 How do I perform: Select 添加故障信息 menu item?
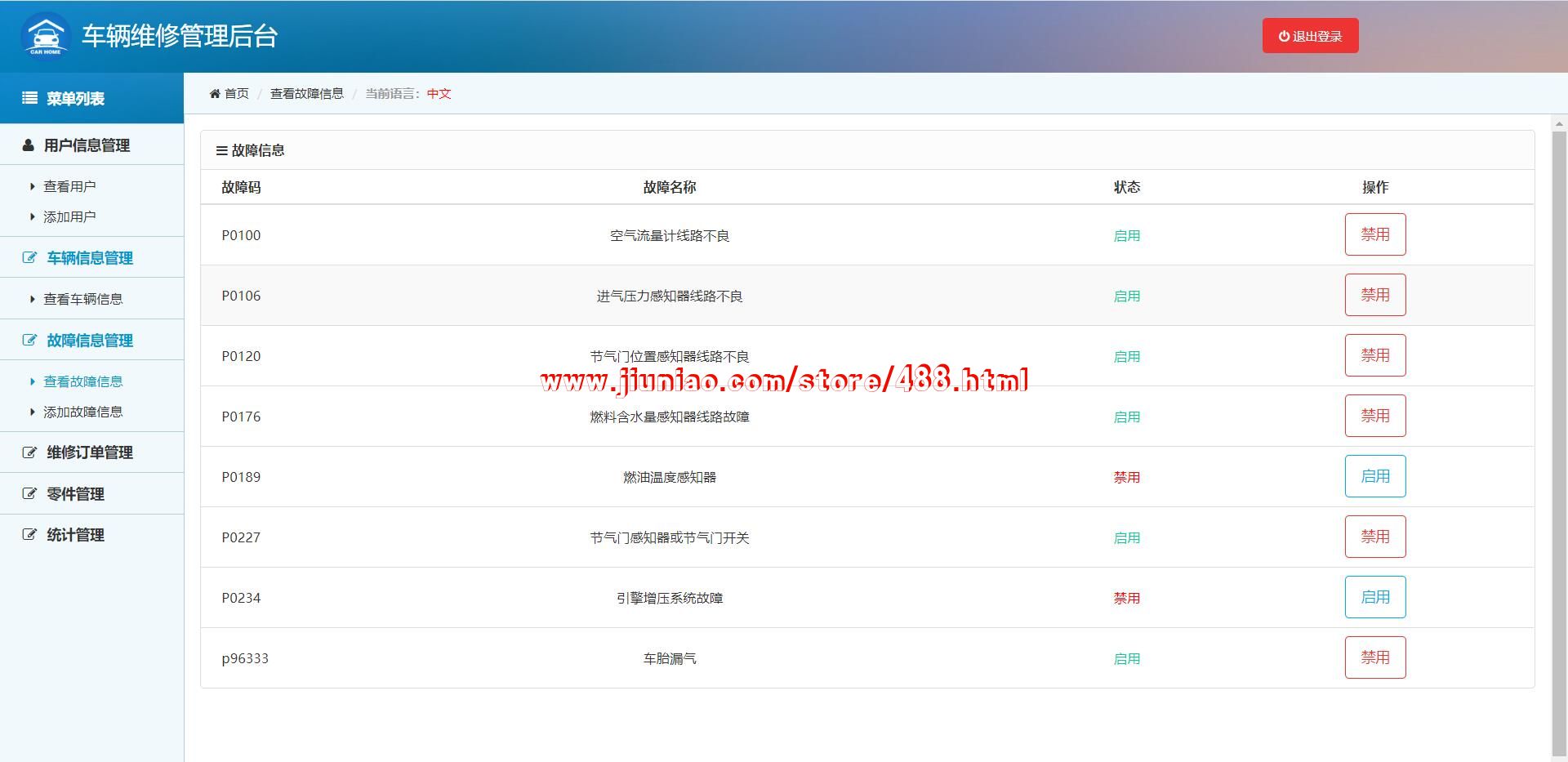(x=82, y=412)
